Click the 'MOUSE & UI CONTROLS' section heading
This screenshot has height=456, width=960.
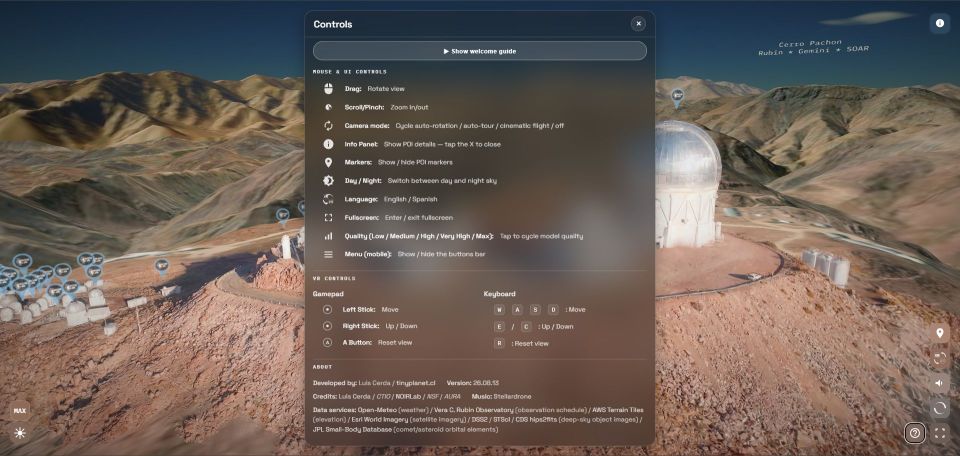(x=350, y=72)
